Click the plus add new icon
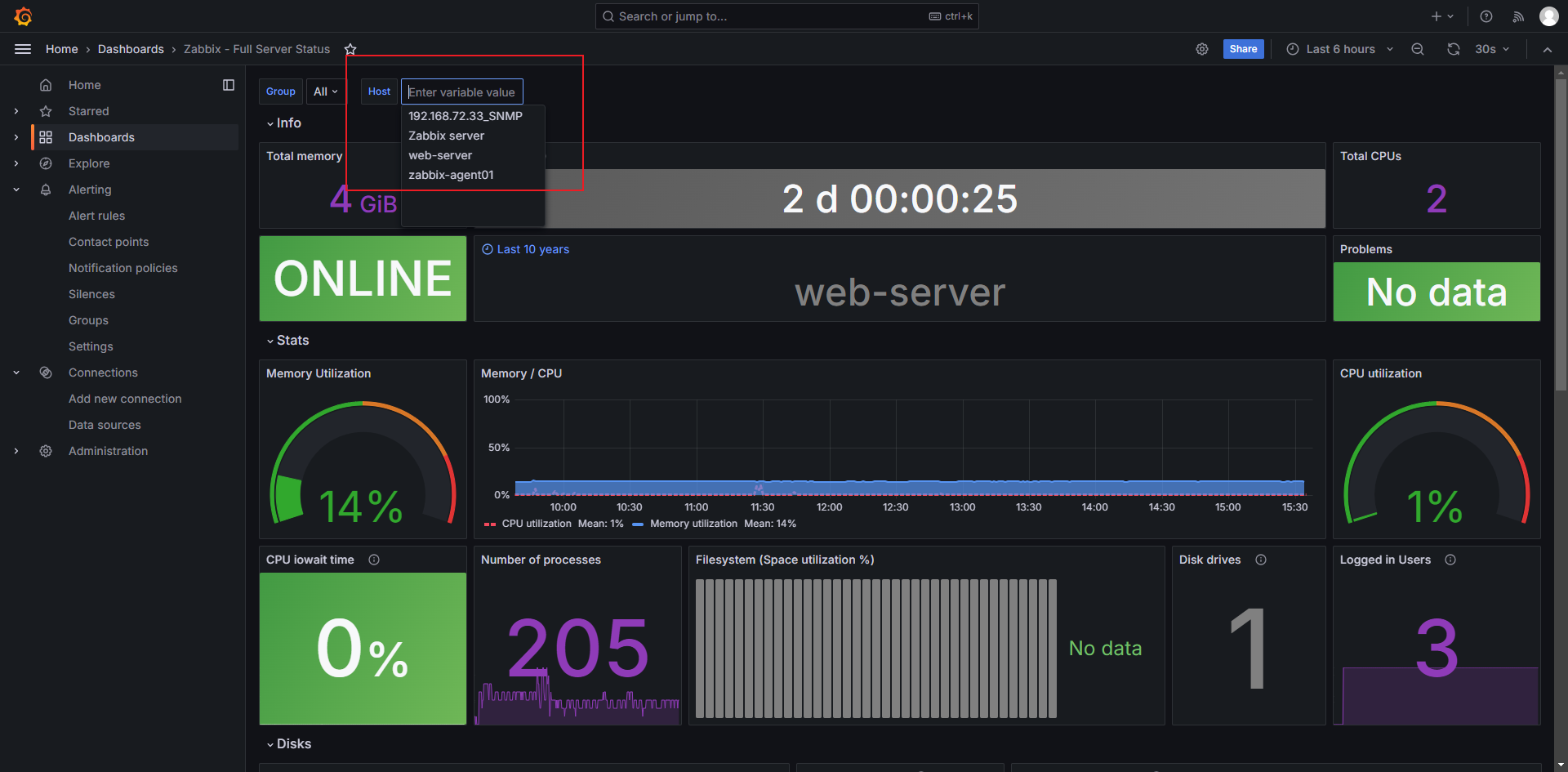This screenshot has height=772, width=1568. pyautogui.click(x=1437, y=16)
